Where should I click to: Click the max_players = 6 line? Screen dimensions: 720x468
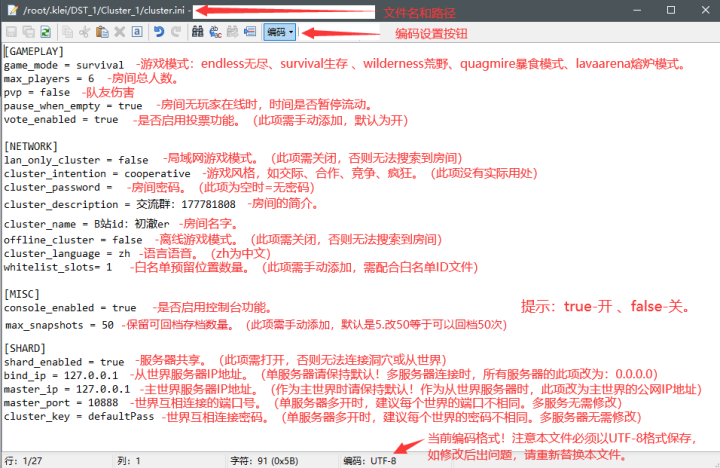(x=49, y=79)
